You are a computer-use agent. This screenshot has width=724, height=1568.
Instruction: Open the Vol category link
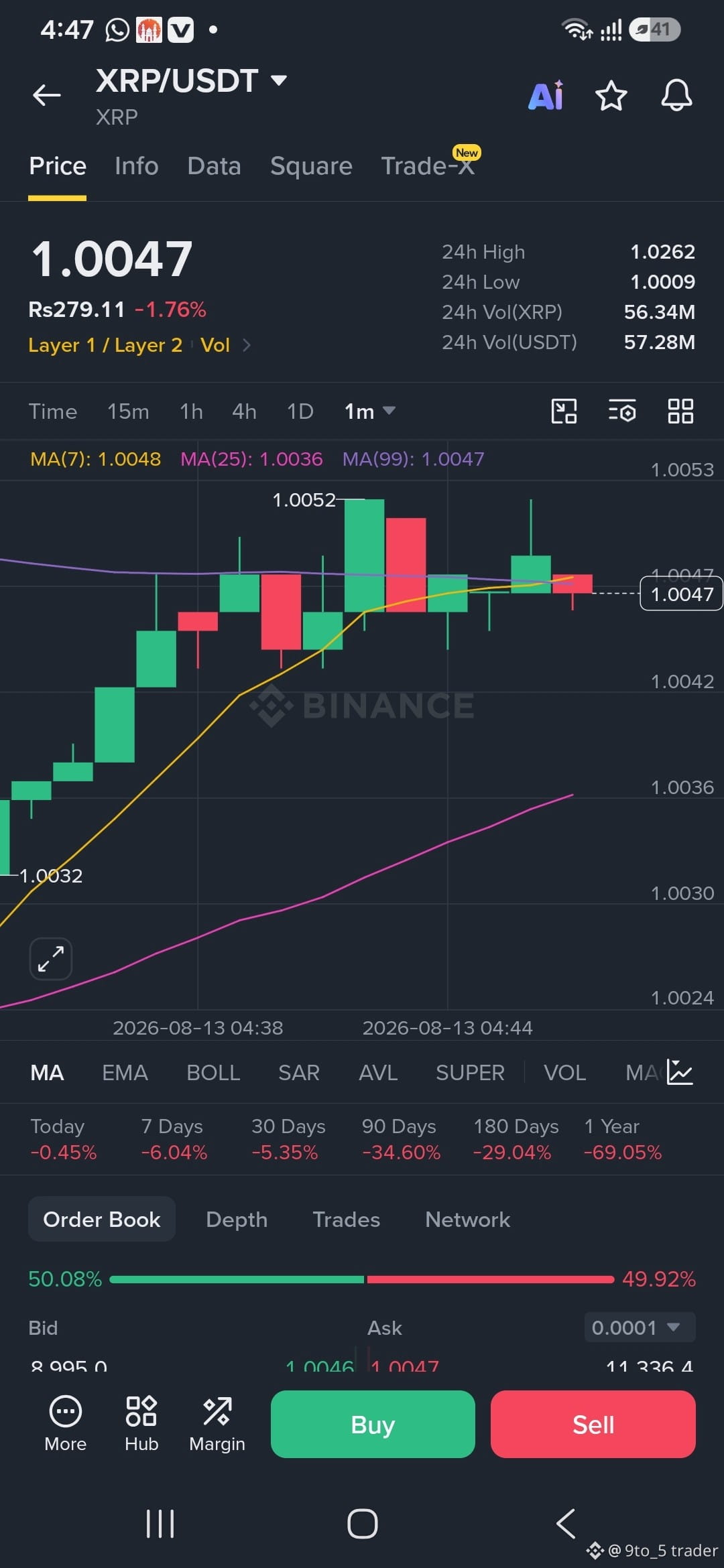coord(215,345)
